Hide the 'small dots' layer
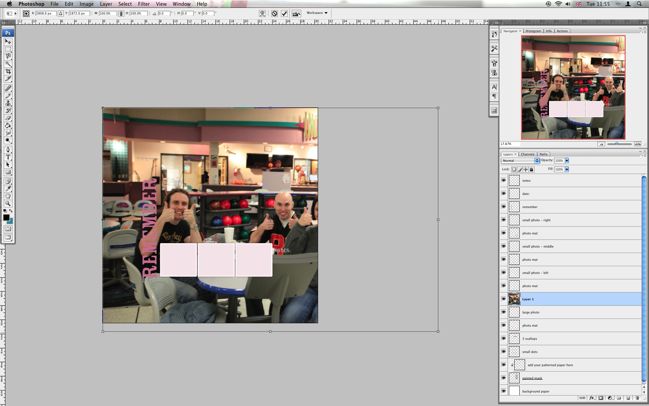649x406 pixels. [504, 352]
